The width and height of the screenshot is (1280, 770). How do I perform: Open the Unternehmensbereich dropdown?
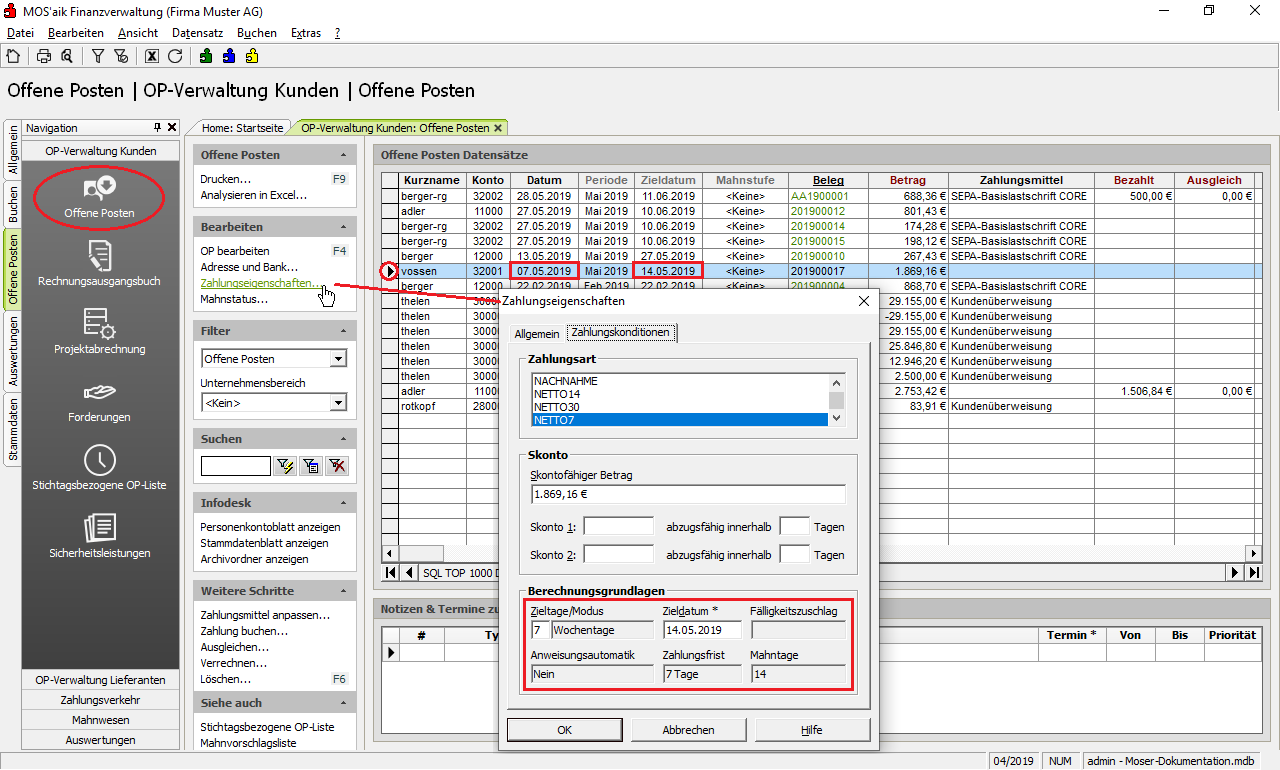338,403
